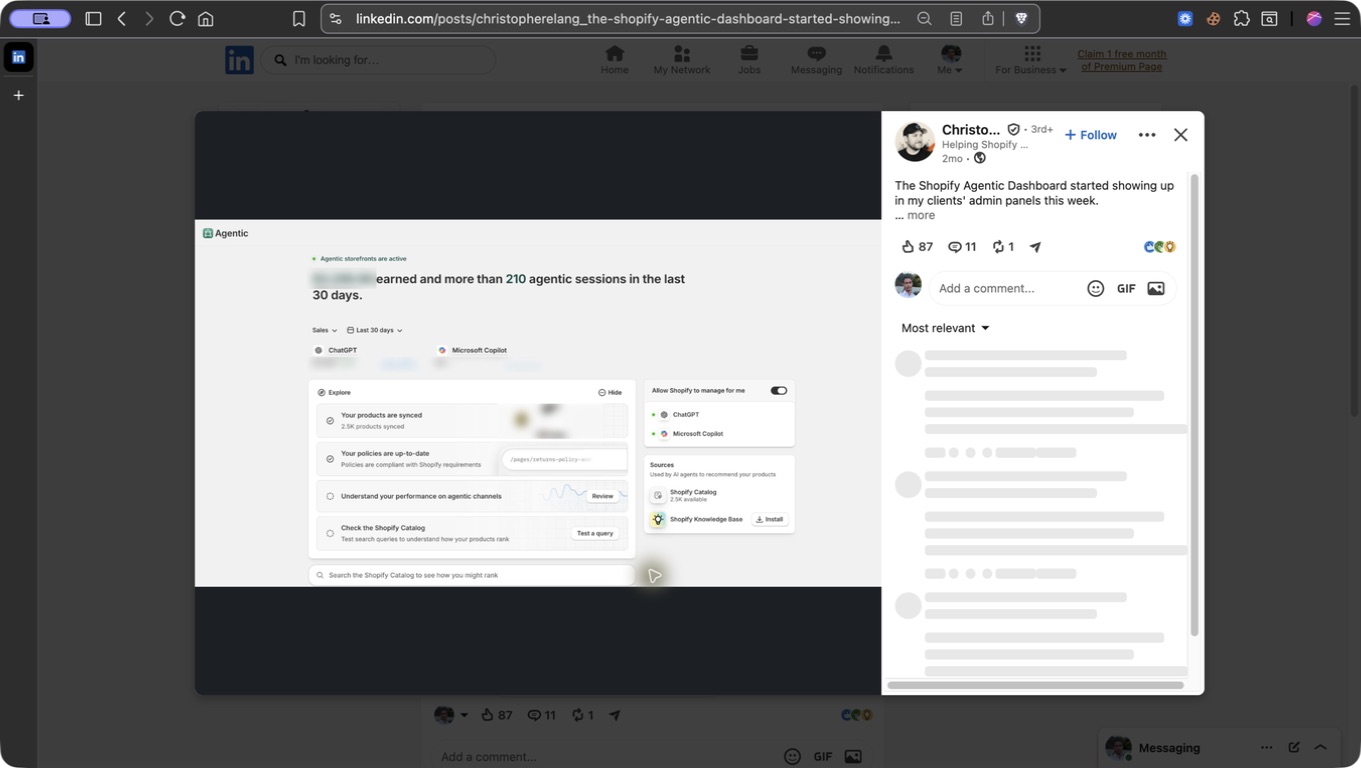Click background Add a comment field
This screenshot has height=768, width=1361.
click(x=606, y=756)
